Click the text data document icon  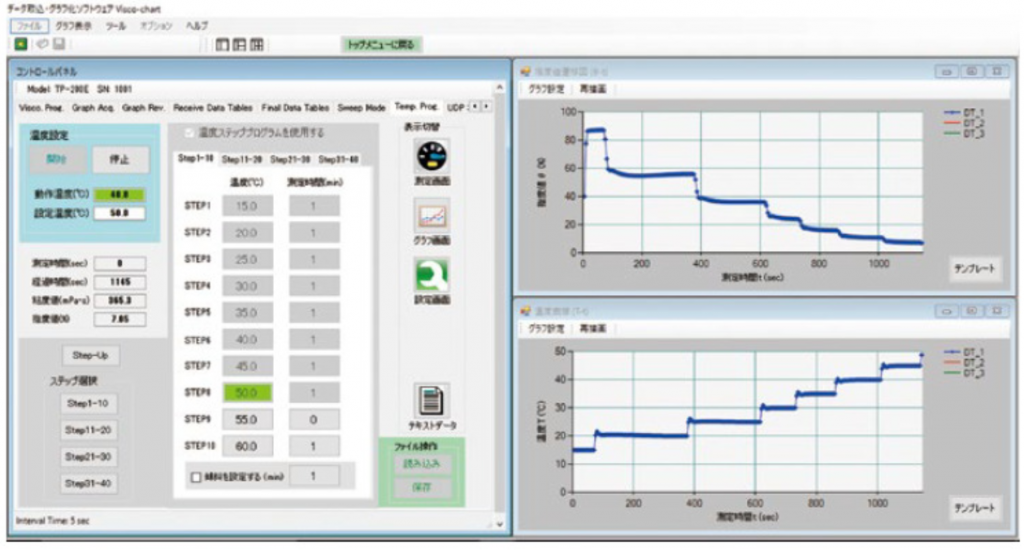[431, 400]
